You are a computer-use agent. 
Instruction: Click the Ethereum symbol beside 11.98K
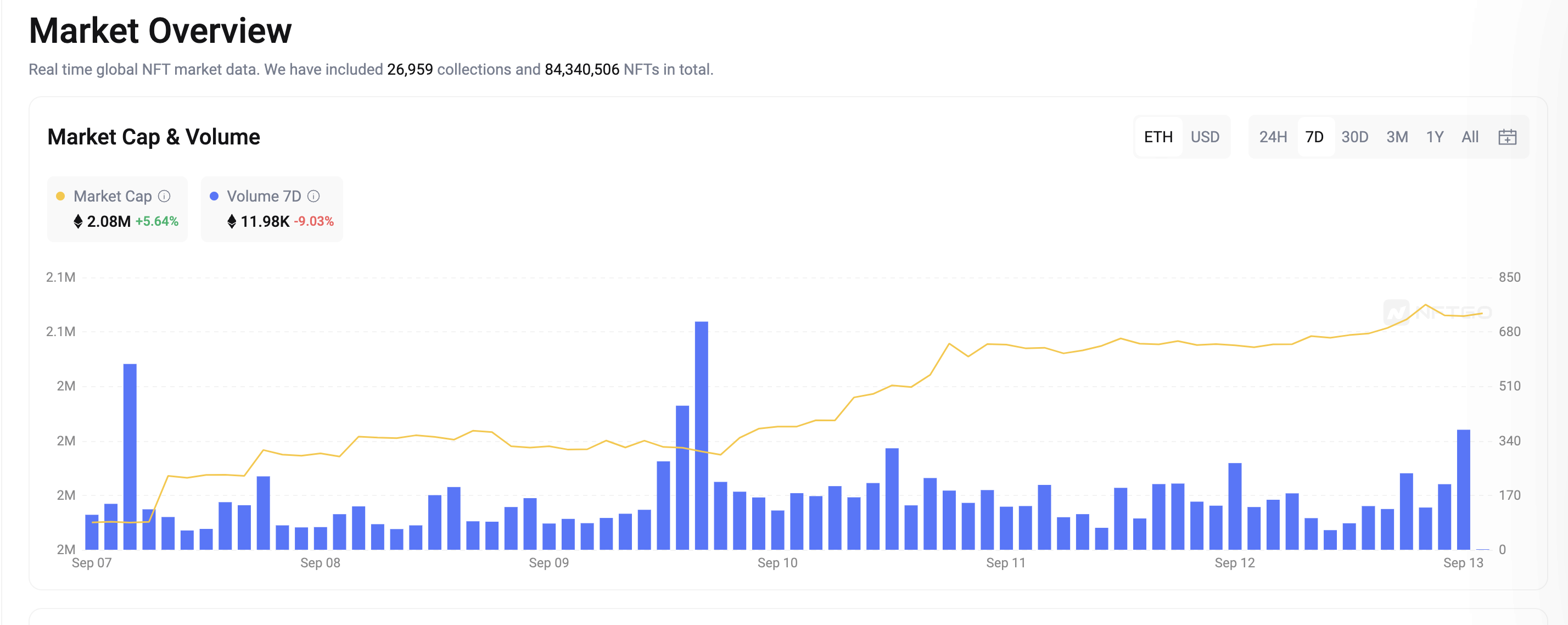231,221
